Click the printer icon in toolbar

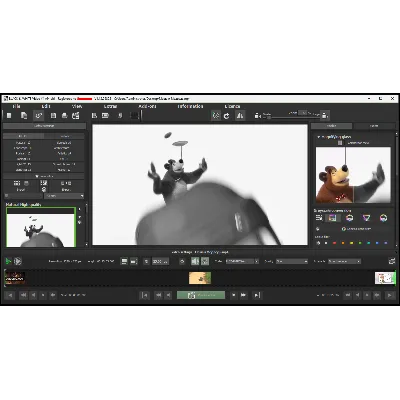(x=65, y=115)
